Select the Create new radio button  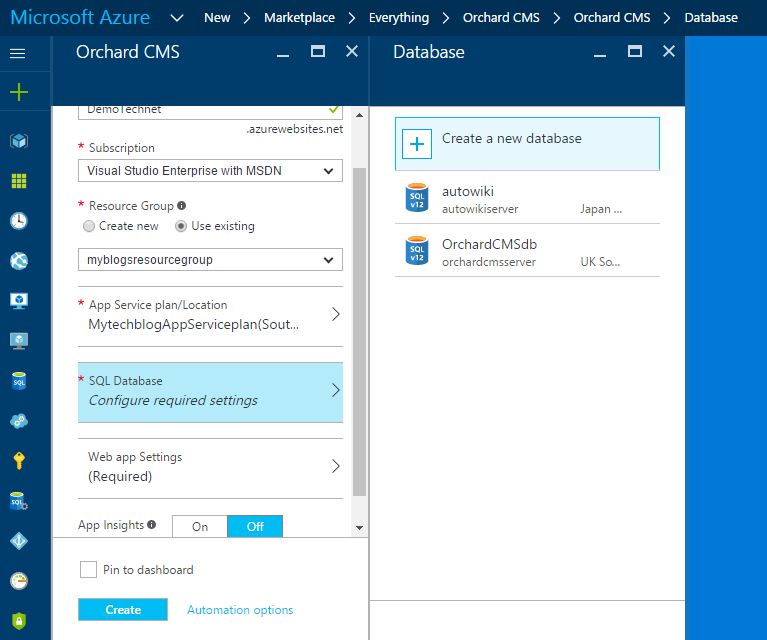point(89,226)
